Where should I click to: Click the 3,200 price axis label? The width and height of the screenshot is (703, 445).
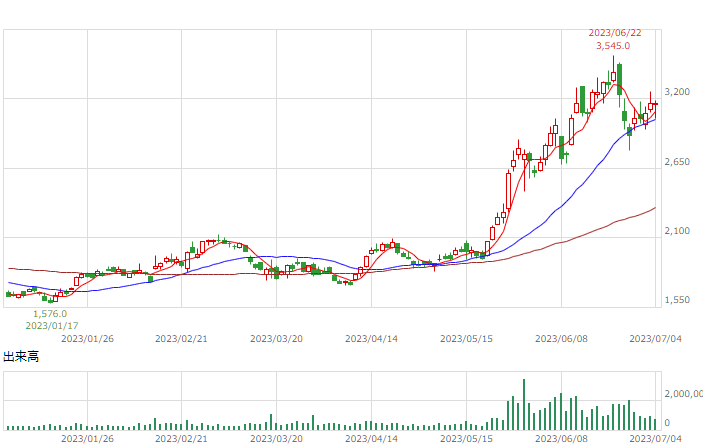point(677,92)
